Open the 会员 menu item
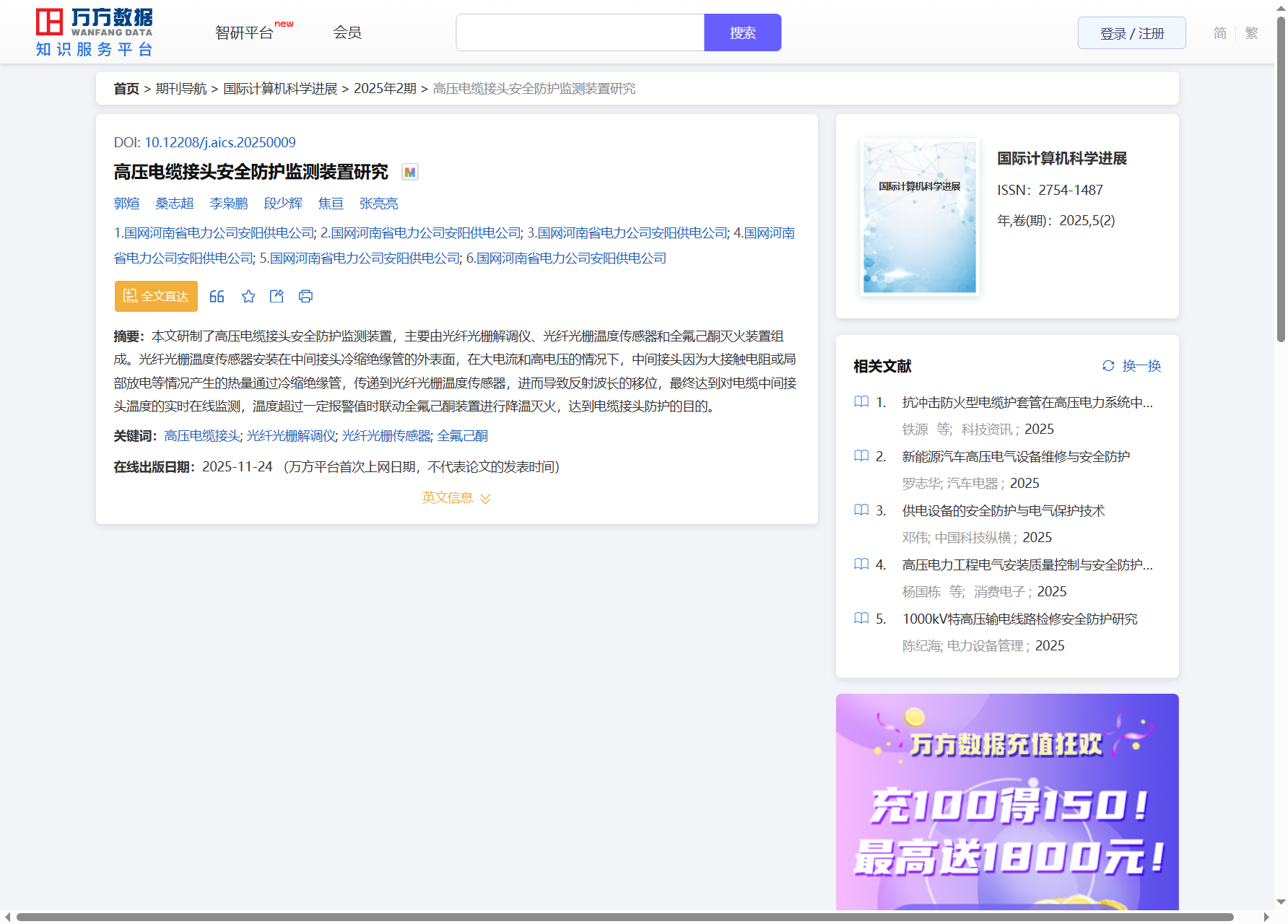Viewport: 1288px width, 924px height. [347, 32]
